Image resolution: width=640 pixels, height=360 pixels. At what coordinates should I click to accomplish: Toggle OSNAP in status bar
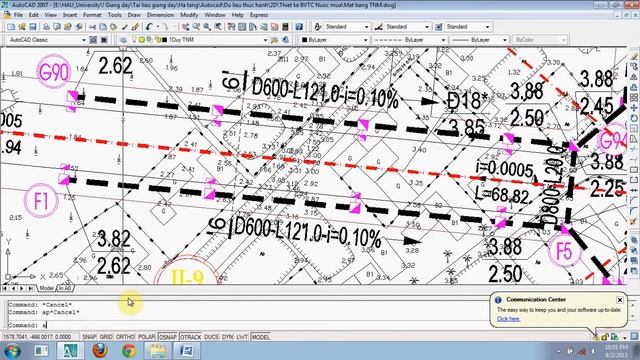tap(168, 337)
